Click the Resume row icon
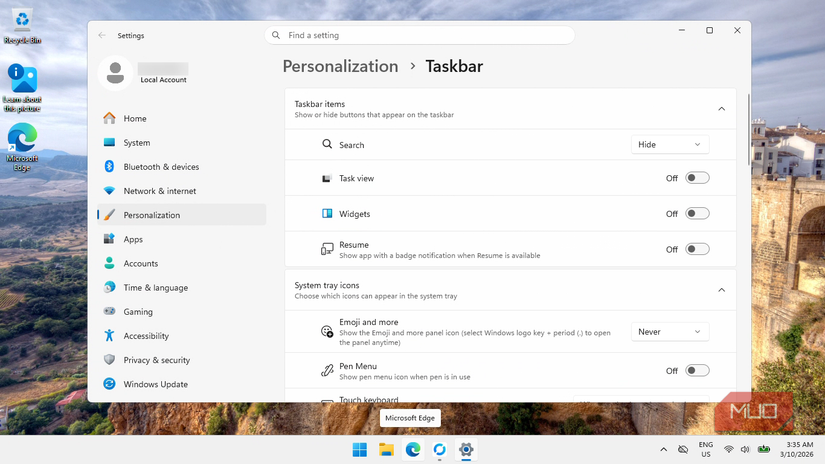The height and width of the screenshot is (464, 825). coord(327,249)
